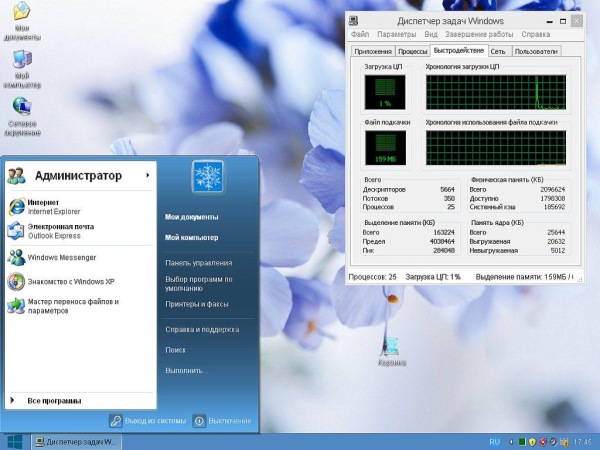The height and width of the screenshot is (450, 600).
Task: Click the Windows Start button on the taskbar
Action: pos(15,441)
